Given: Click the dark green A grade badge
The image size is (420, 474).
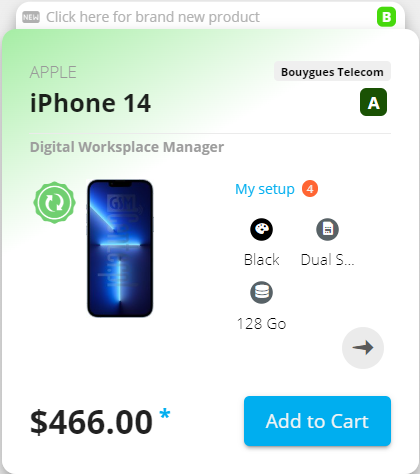Looking at the screenshot, I should [x=373, y=102].
